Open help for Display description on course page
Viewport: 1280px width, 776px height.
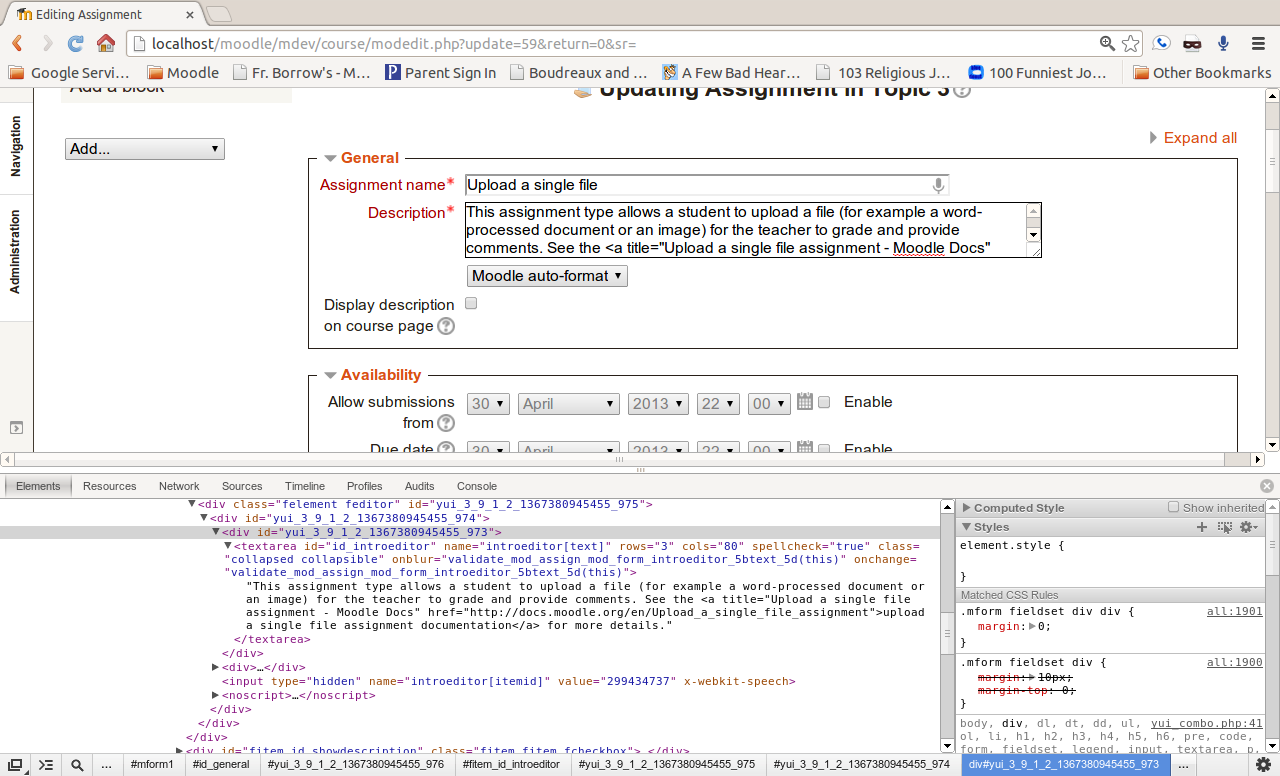pyautogui.click(x=446, y=326)
